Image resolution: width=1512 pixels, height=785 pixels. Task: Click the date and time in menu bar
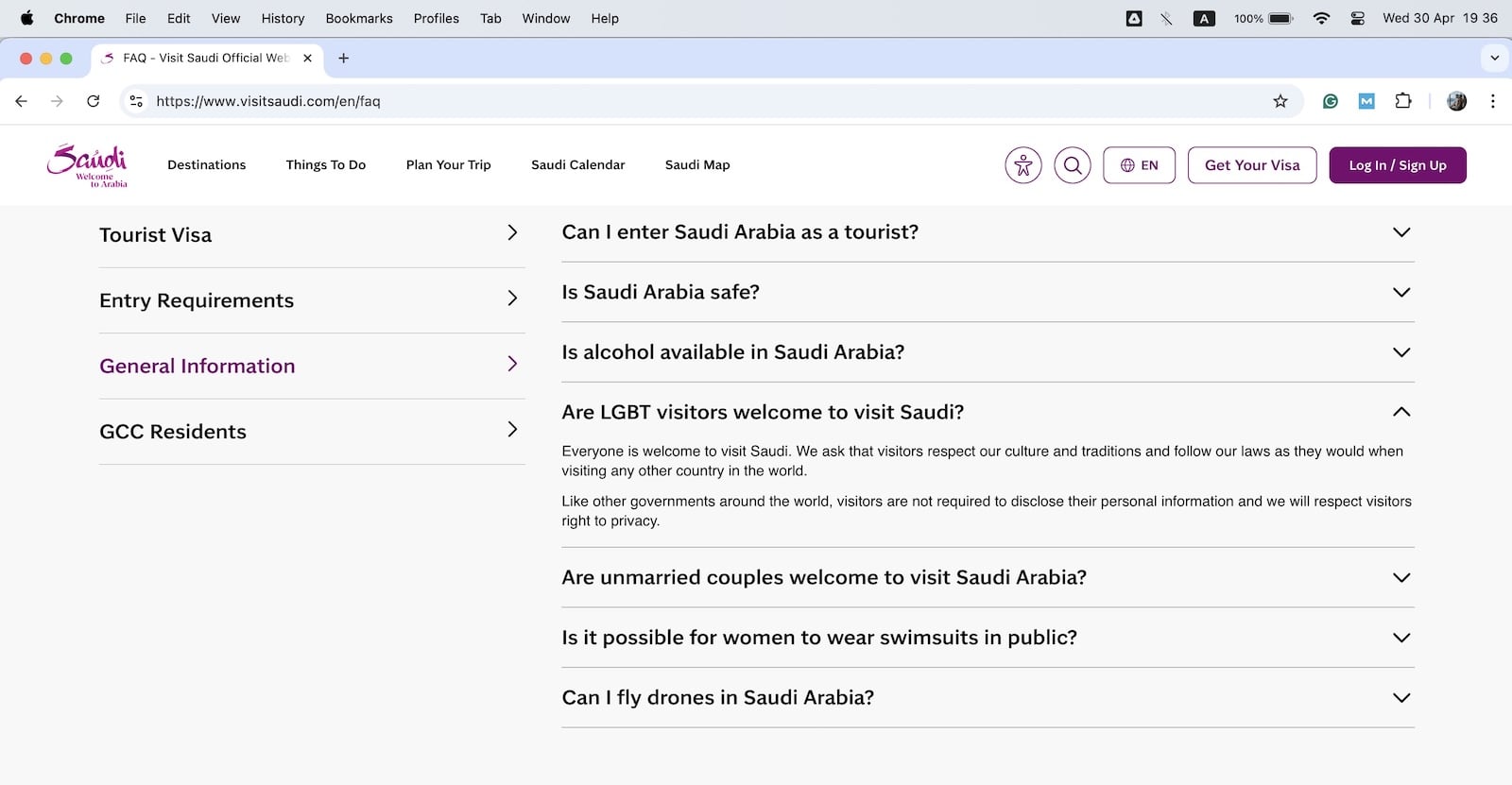point(1440,18)
